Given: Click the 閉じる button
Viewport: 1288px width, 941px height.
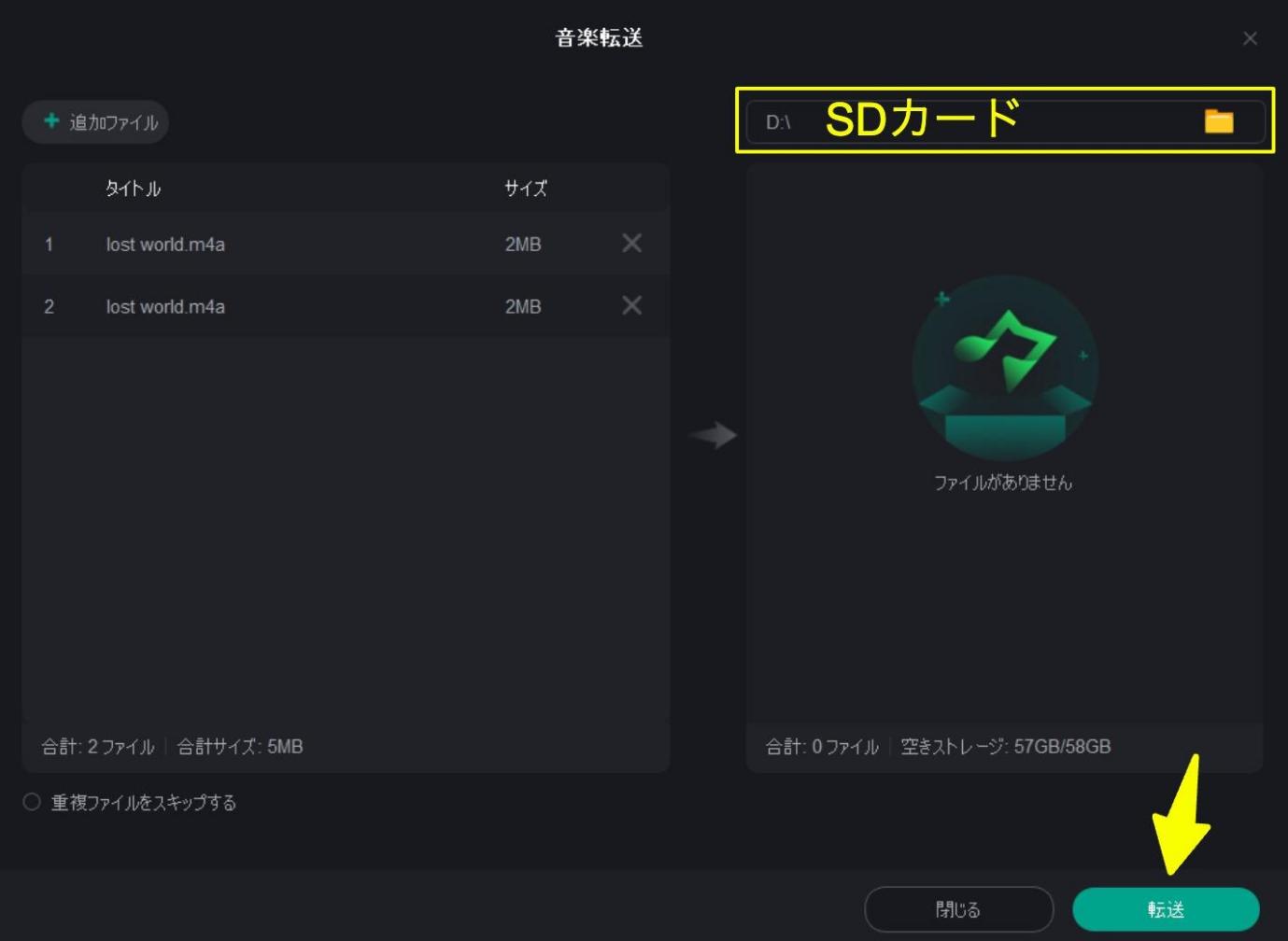Looking at the screenshot, I should (959, 909).
